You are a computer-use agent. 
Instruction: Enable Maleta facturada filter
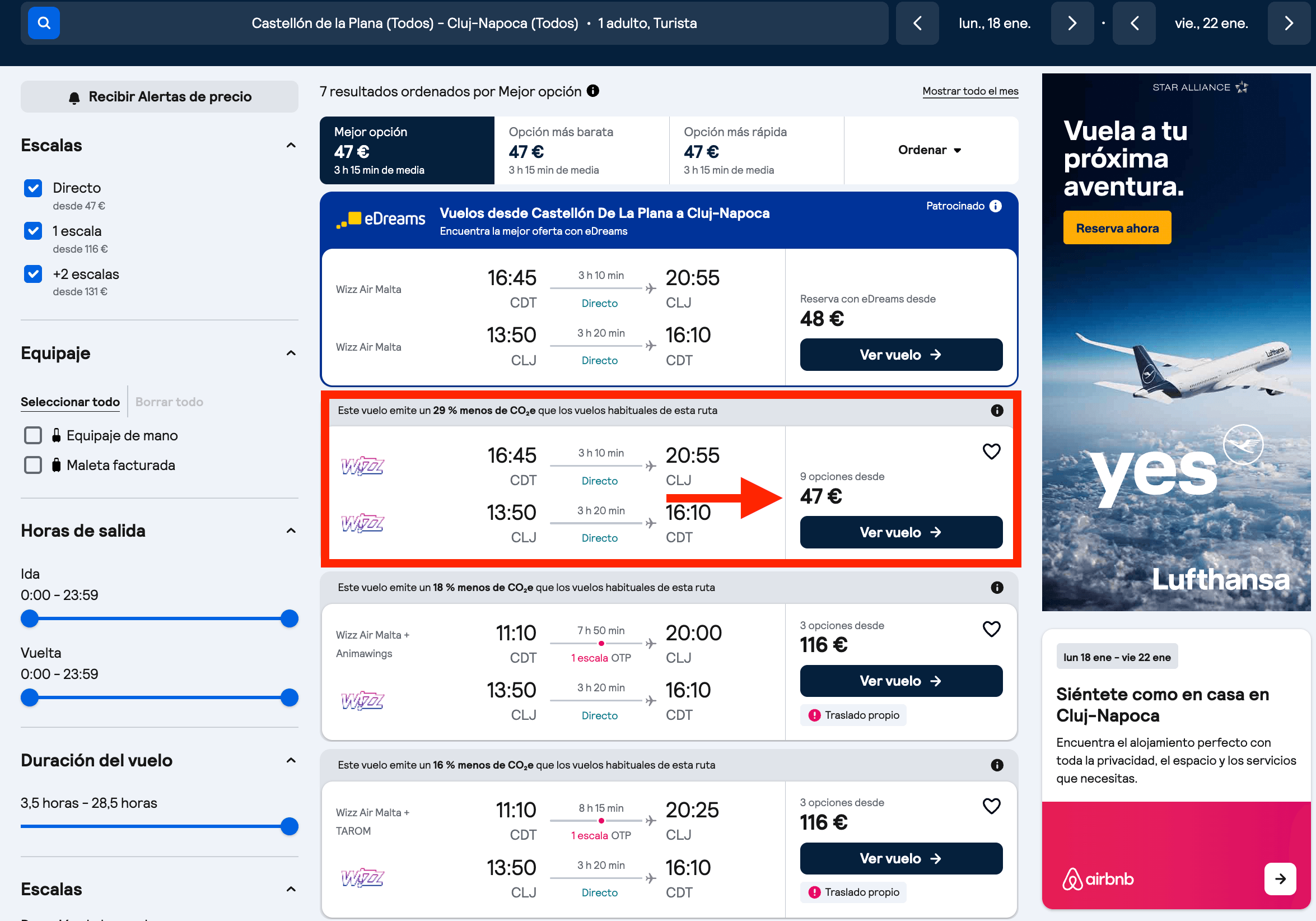pyautogui.click(x=33, y=465)
